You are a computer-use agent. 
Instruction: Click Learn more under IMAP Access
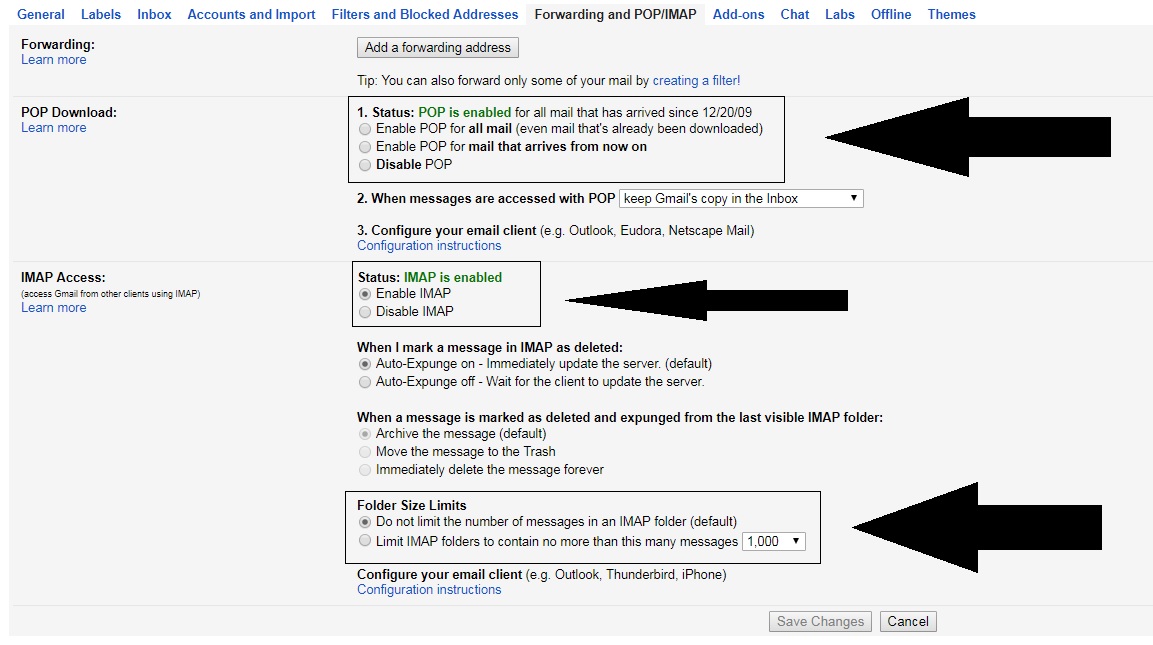[54, 308]
